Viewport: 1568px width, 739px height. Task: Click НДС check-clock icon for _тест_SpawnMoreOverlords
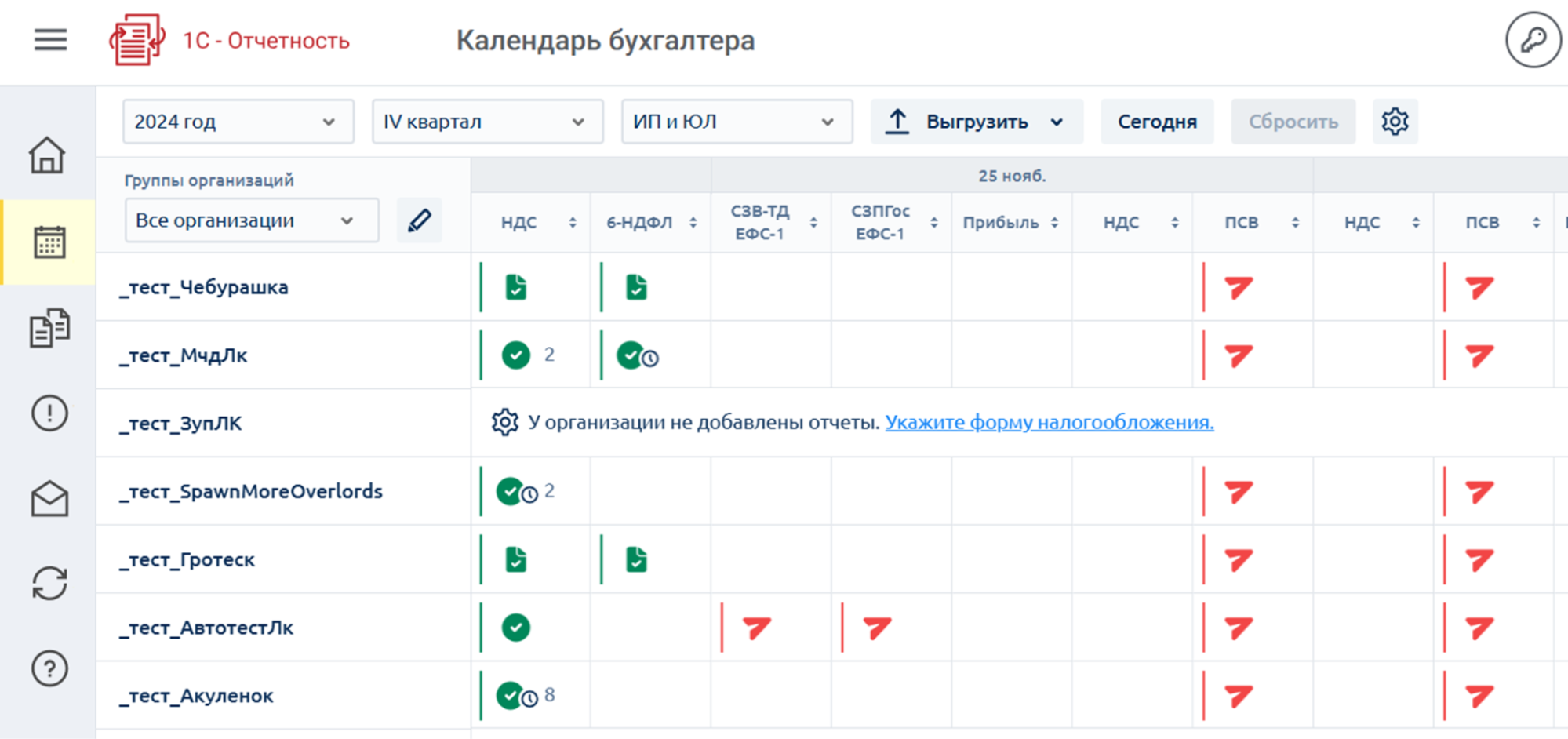517,492
